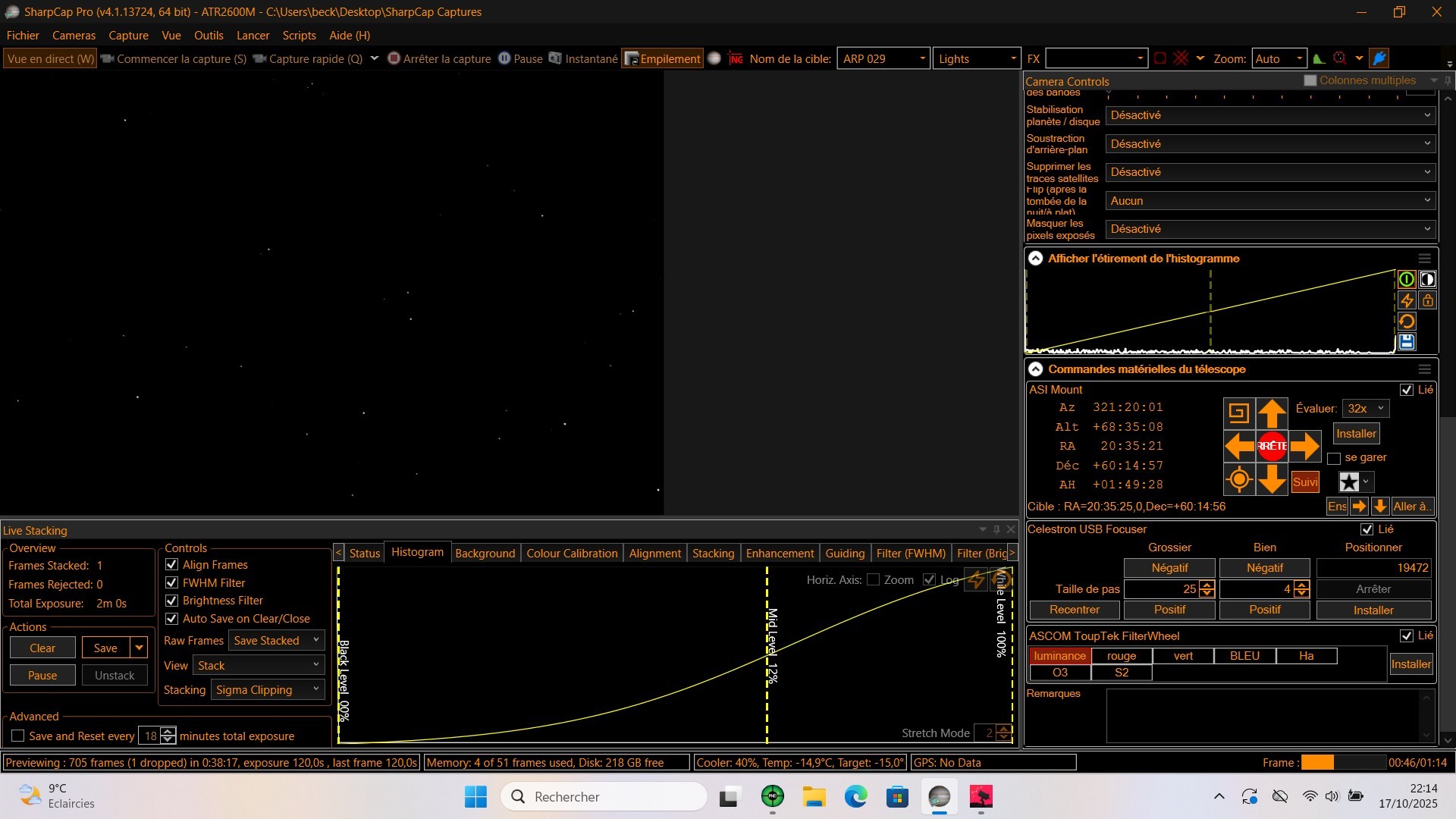
Task: Toggle the Brightness Filter checkbox
Action: coord(171,600)
